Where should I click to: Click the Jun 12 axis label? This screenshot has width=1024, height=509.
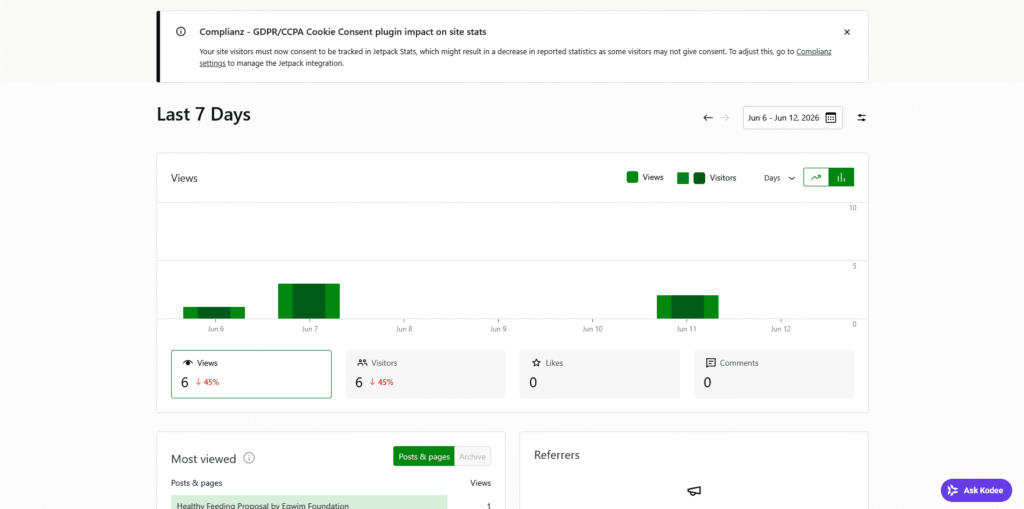click(780, 329)
